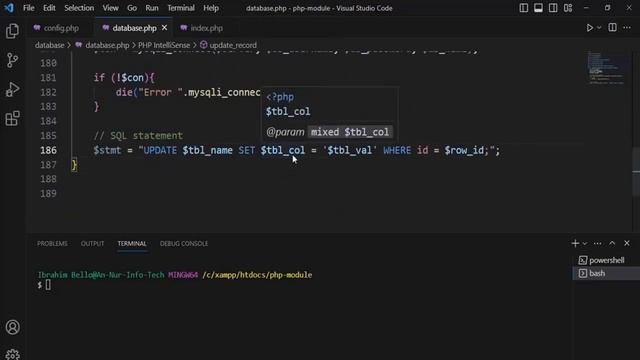Show the Problems panel tab
The image size is (640, 360).
[52, 244]
